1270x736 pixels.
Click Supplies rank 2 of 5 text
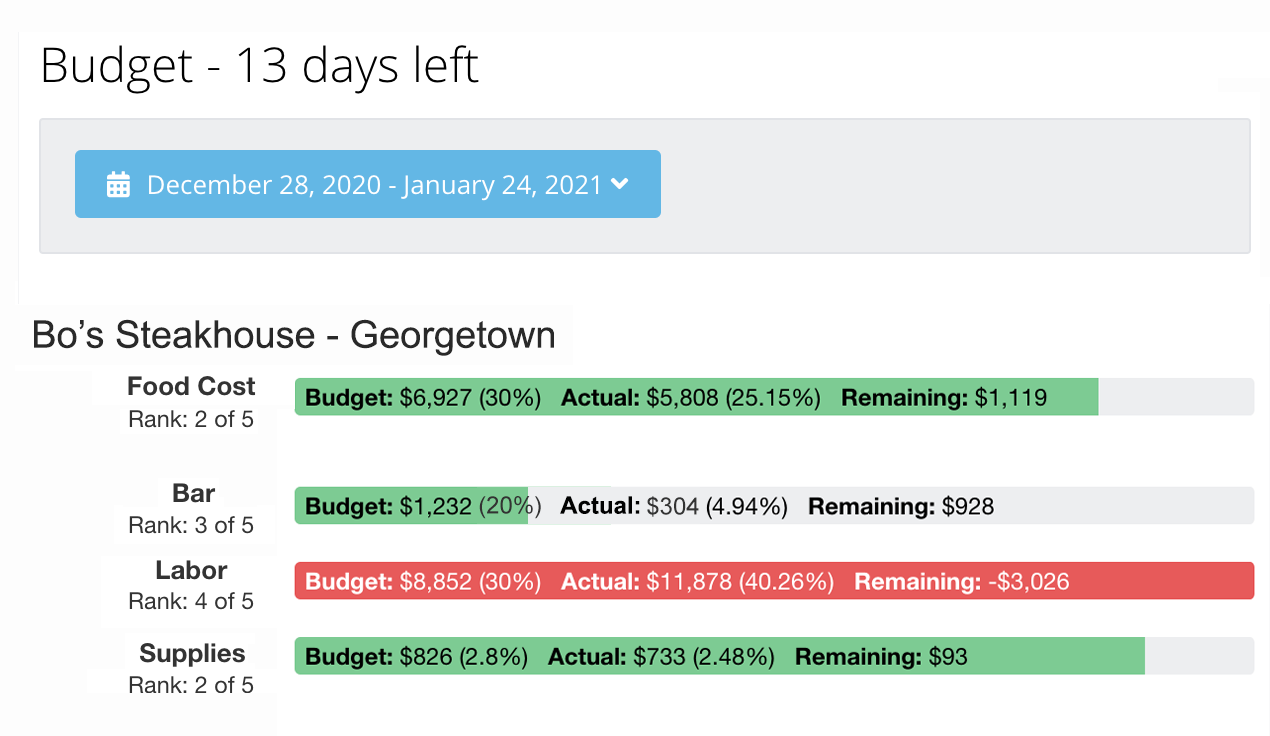pyautogui.click(x=191, y=685)
